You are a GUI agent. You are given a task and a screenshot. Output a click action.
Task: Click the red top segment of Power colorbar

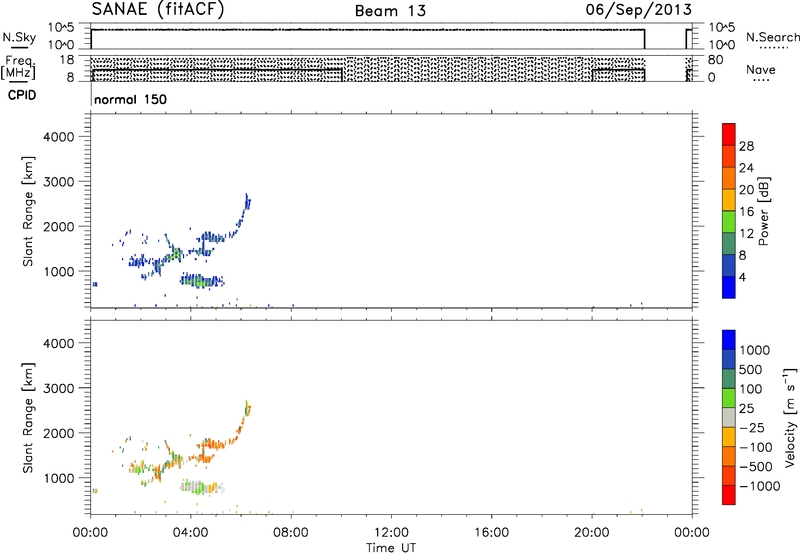pyautogui.click(x=729, y=134)
